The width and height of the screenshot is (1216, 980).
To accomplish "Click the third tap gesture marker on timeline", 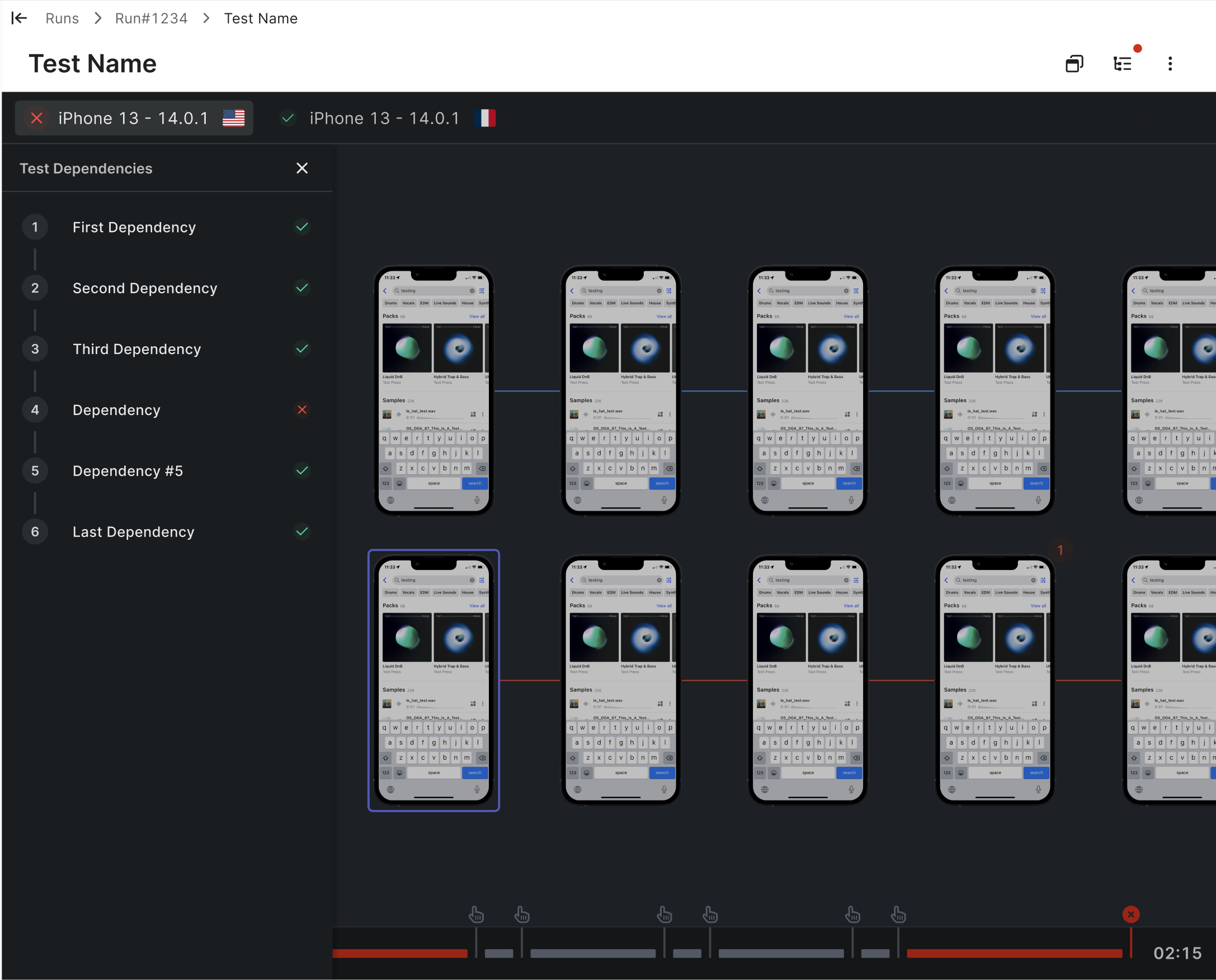I will [664, 915].
